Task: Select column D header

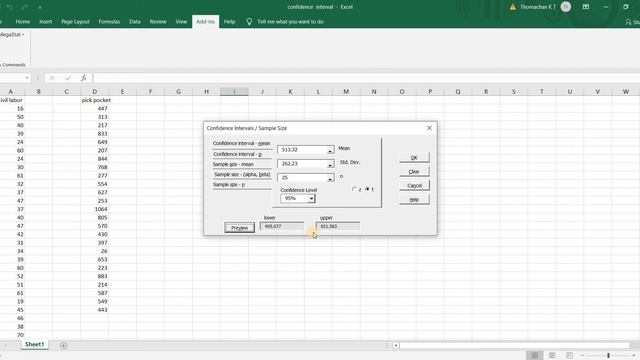Action: coord(94,92)
